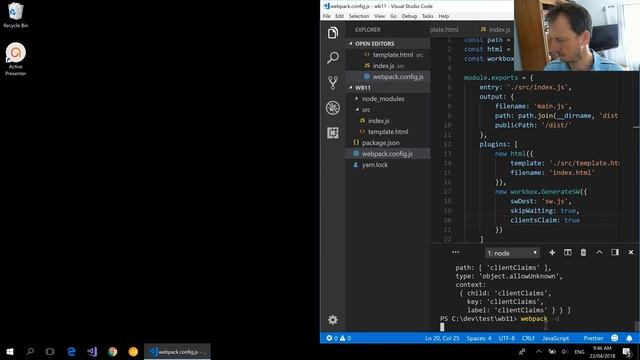Split the terminal panel
The height and width of the screenshot is (360, 640).
click(567, 253)
